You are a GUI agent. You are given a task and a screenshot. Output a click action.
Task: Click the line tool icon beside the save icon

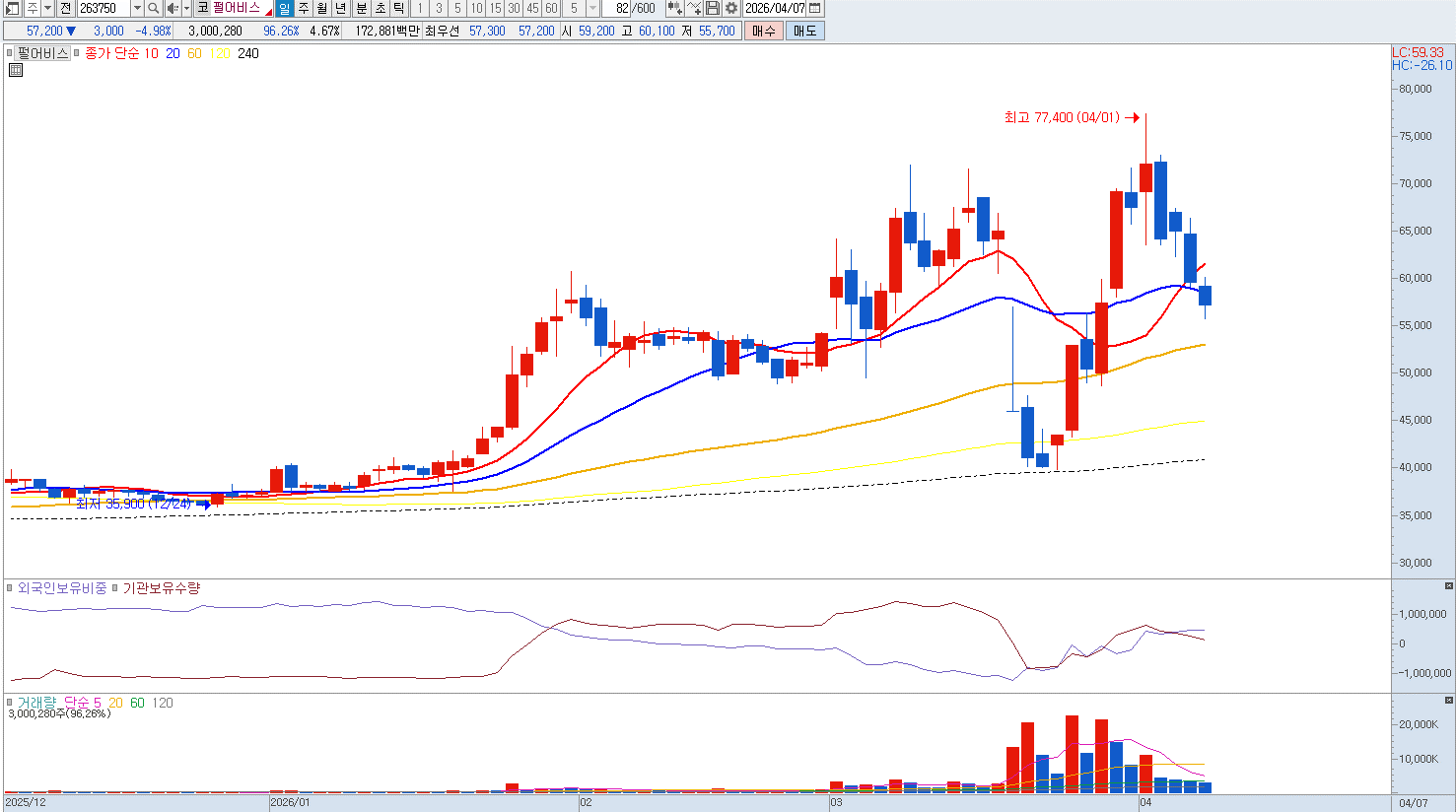(x=694, y=8)
